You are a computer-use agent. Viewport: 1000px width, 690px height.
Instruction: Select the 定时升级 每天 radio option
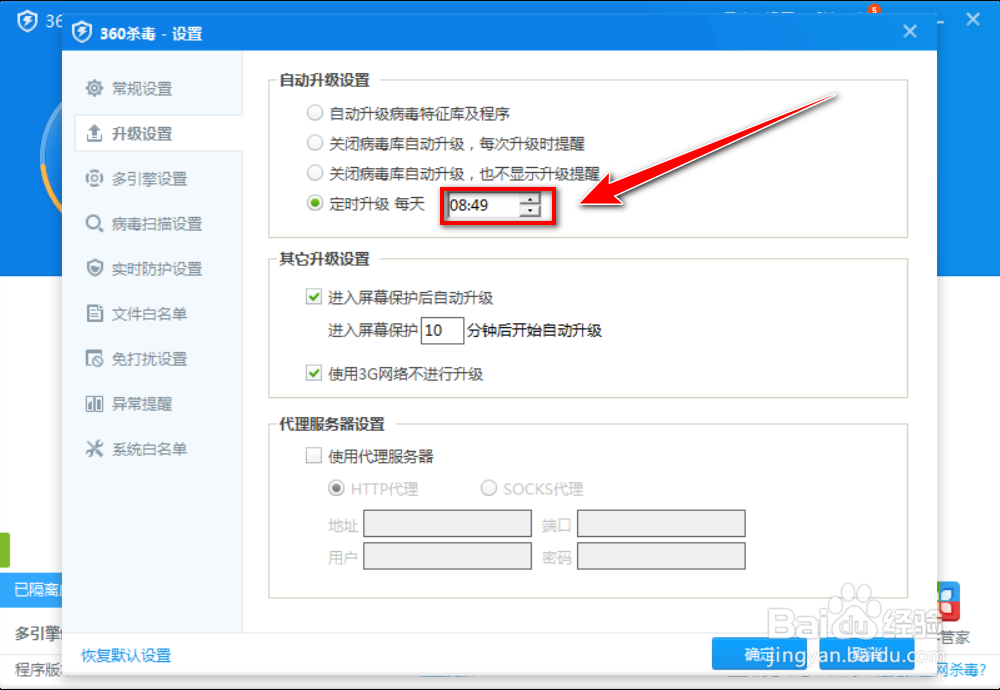[314, 203]
